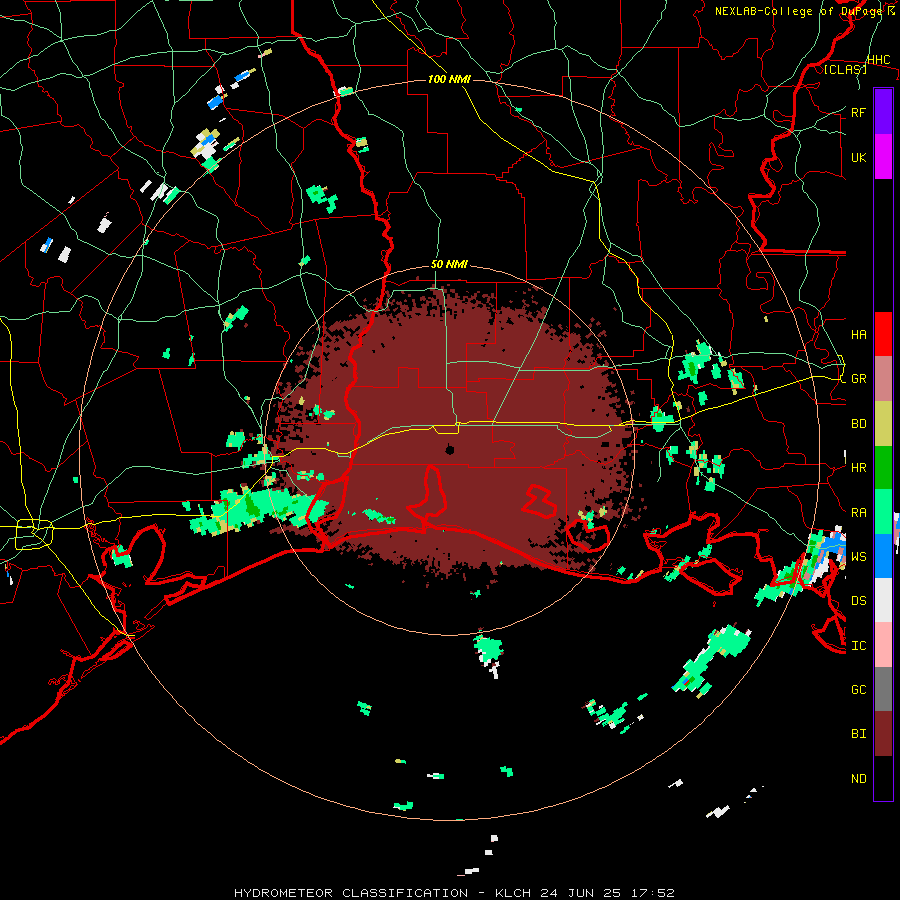The width and height of the screenshot is (900, 900).
Task: Click the 'RA' legend label
Action: click(x=858, y=513)
